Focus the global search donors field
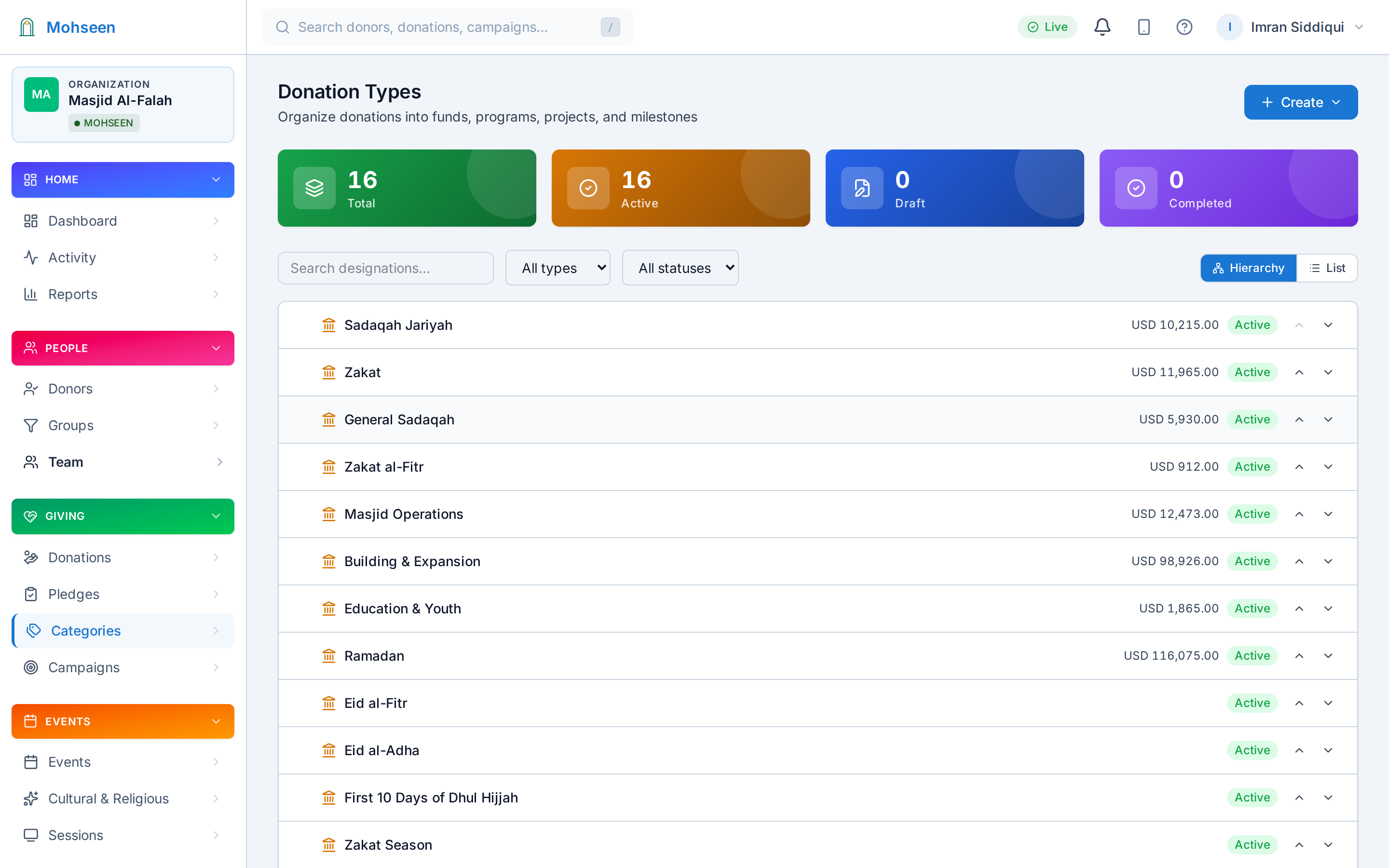 448,27
